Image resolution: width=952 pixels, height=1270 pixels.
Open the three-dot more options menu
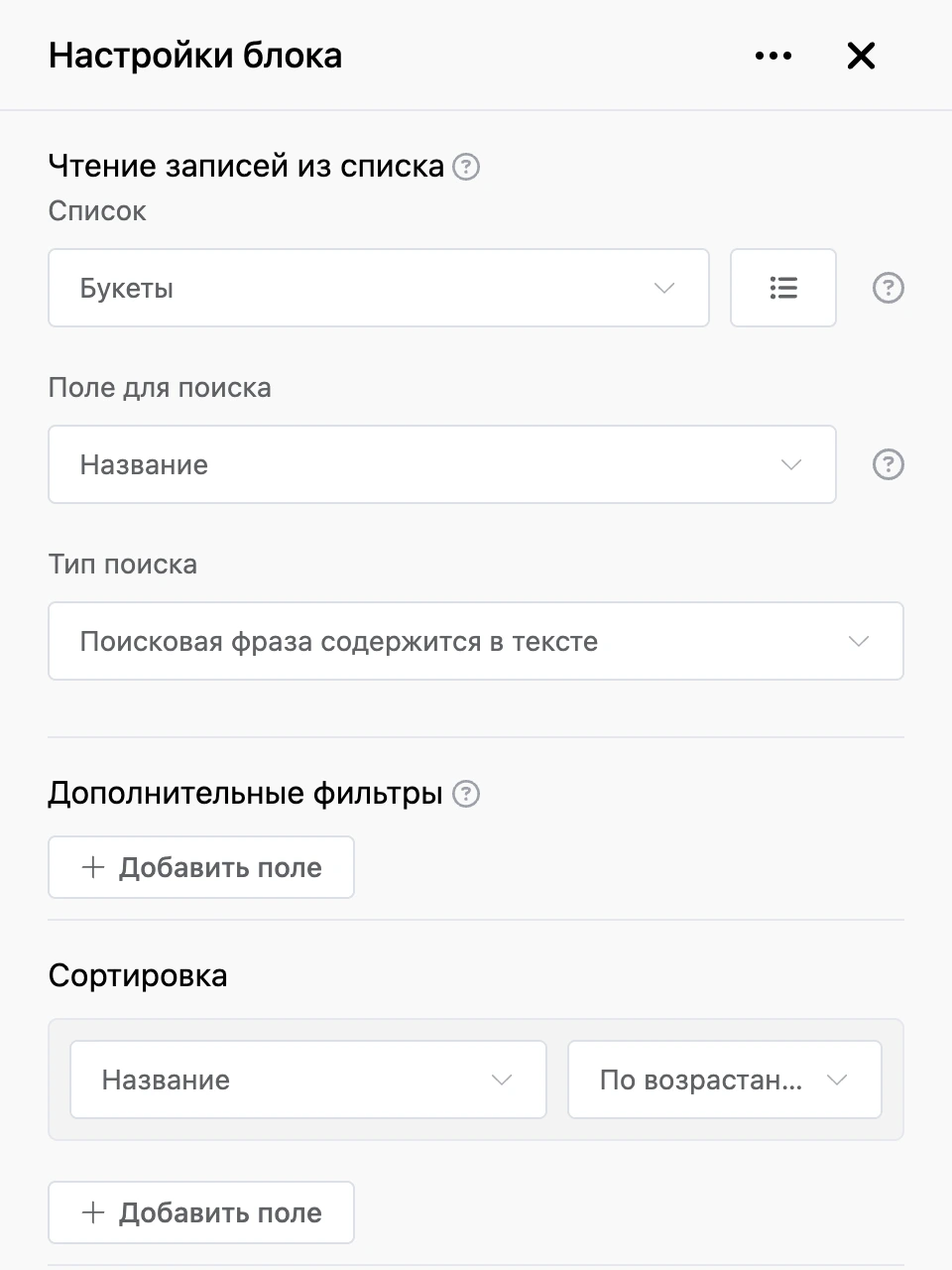point(773,56)
